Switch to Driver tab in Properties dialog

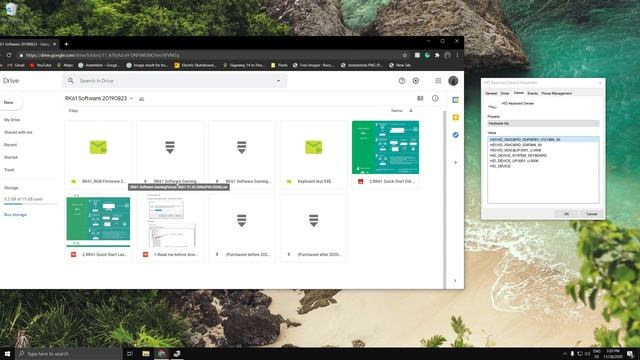coord(505,93)
